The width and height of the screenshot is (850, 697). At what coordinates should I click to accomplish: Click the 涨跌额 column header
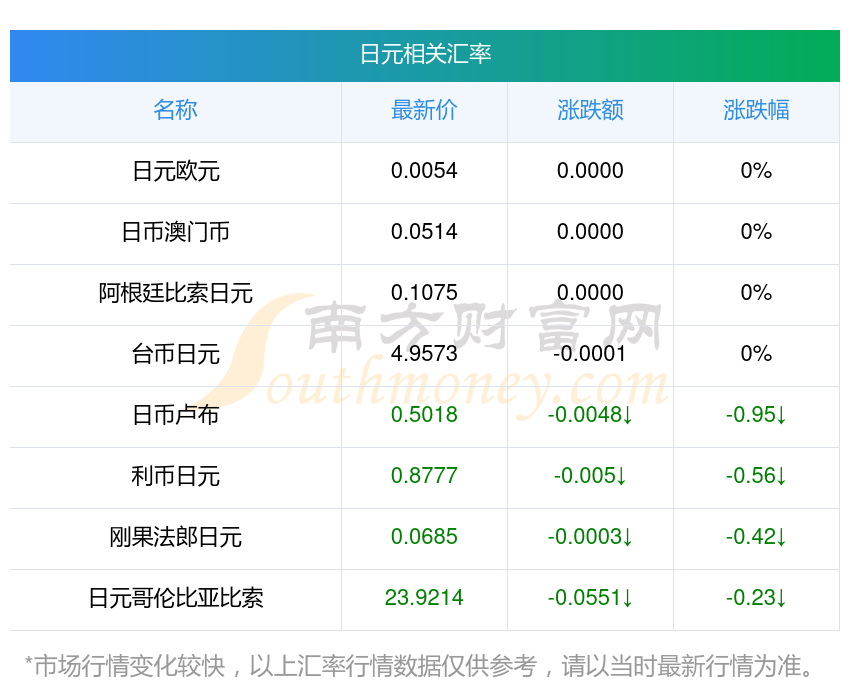tap(590, 110)
